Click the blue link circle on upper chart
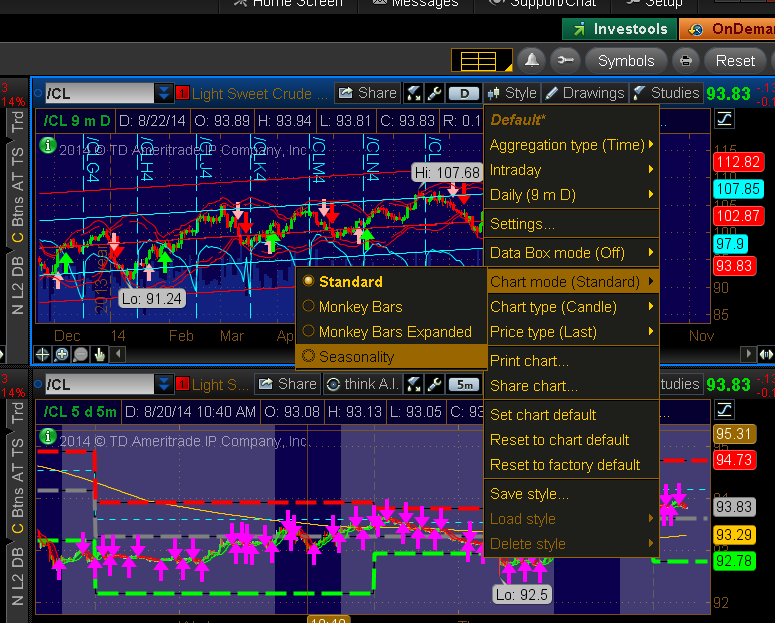 tap(38, 93)
